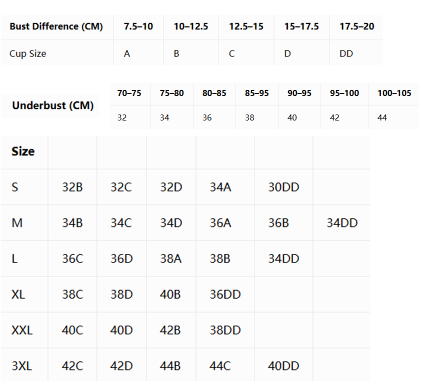Viewport: 422px width, 391px height.
Task: Click the 42B cell in XXL row
Action: [x=170, y=330]
